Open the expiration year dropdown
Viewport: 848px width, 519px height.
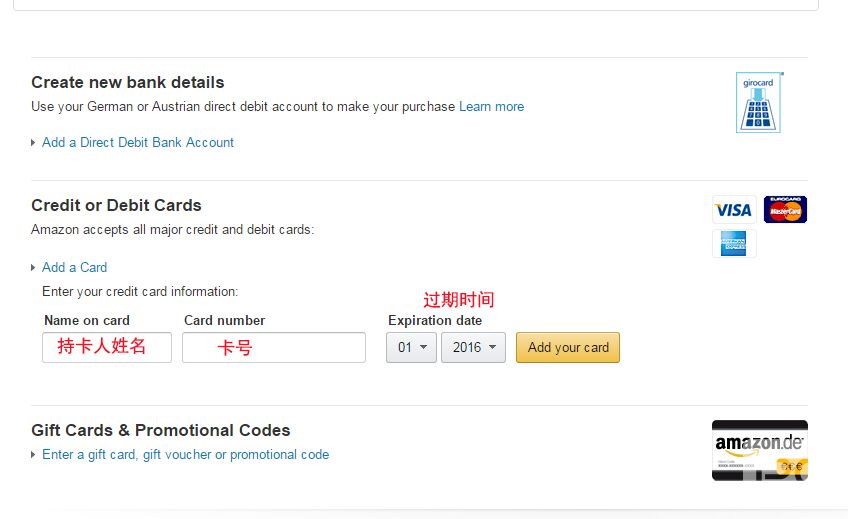[473, 347]
